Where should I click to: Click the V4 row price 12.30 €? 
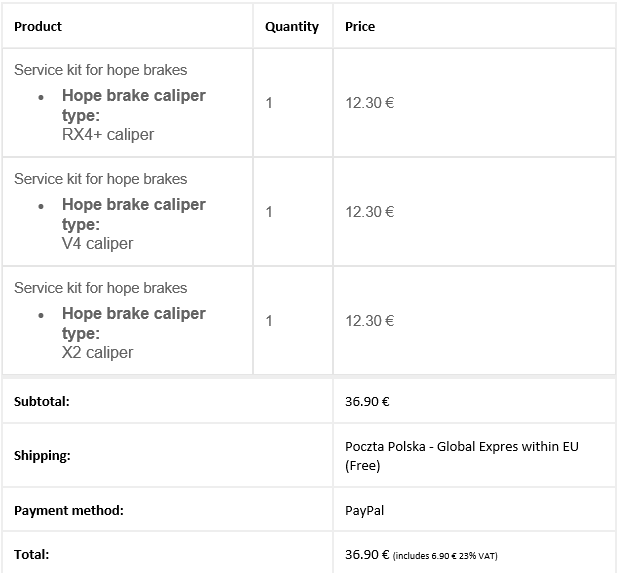coord(369,211)
